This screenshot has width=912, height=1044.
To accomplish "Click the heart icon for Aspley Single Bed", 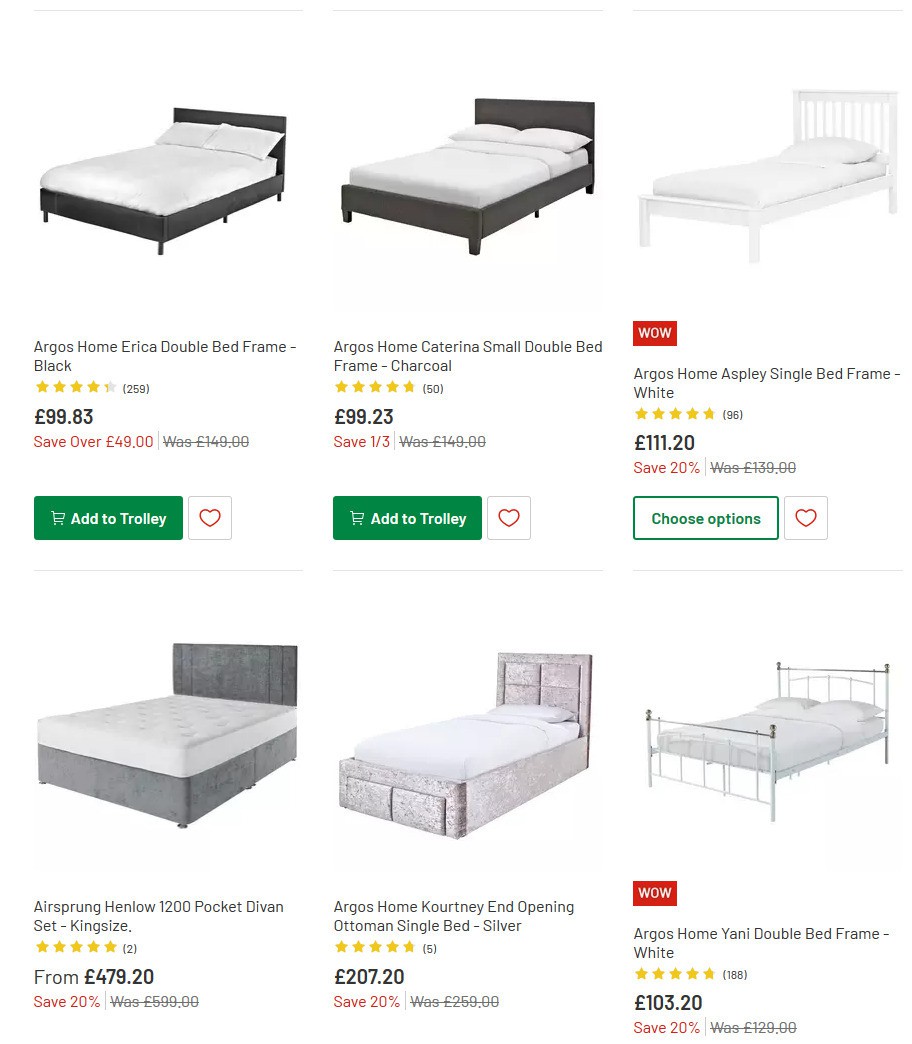I will 806,518.
